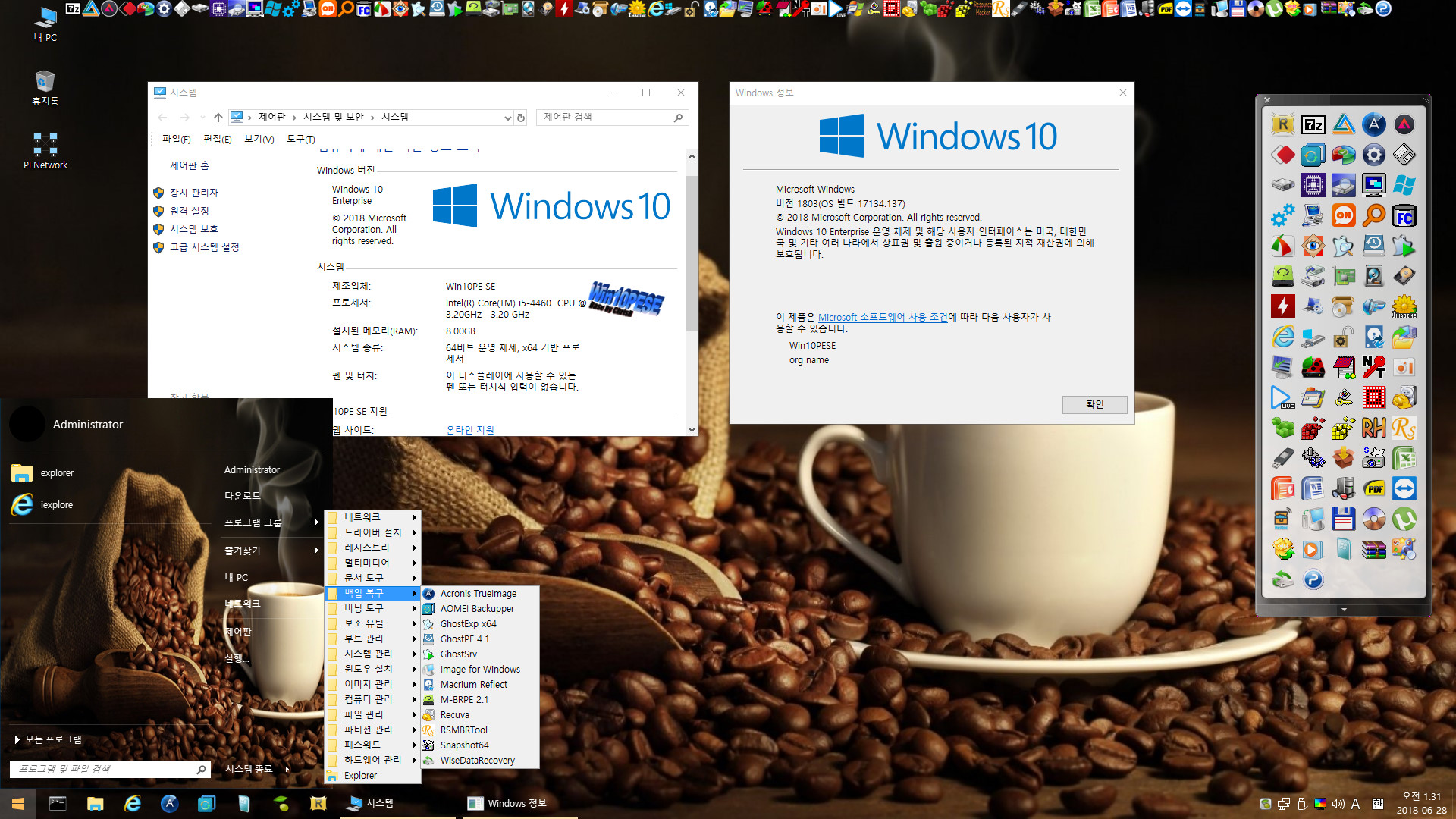Image resolution: width=1456 pixels, height=819 pixels.
Task: Start CPU-Z from the launcher panel
Action: 1313,185
